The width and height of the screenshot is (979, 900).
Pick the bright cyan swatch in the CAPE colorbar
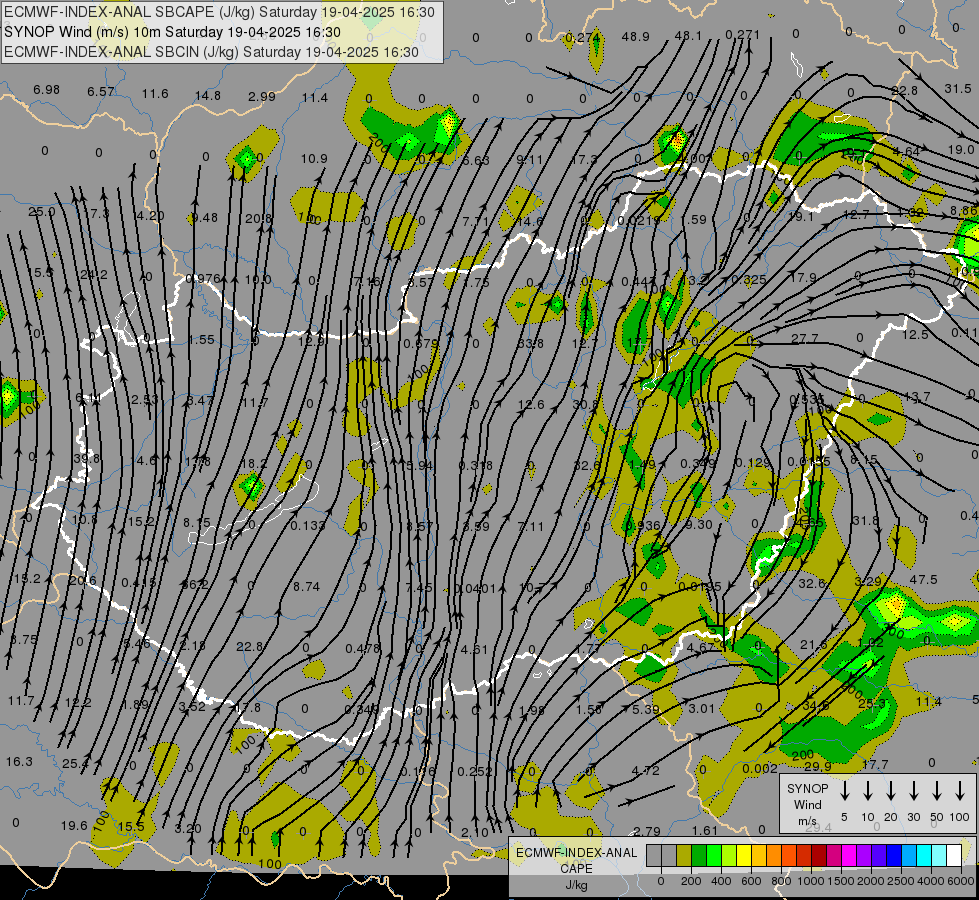click(923, 855)
